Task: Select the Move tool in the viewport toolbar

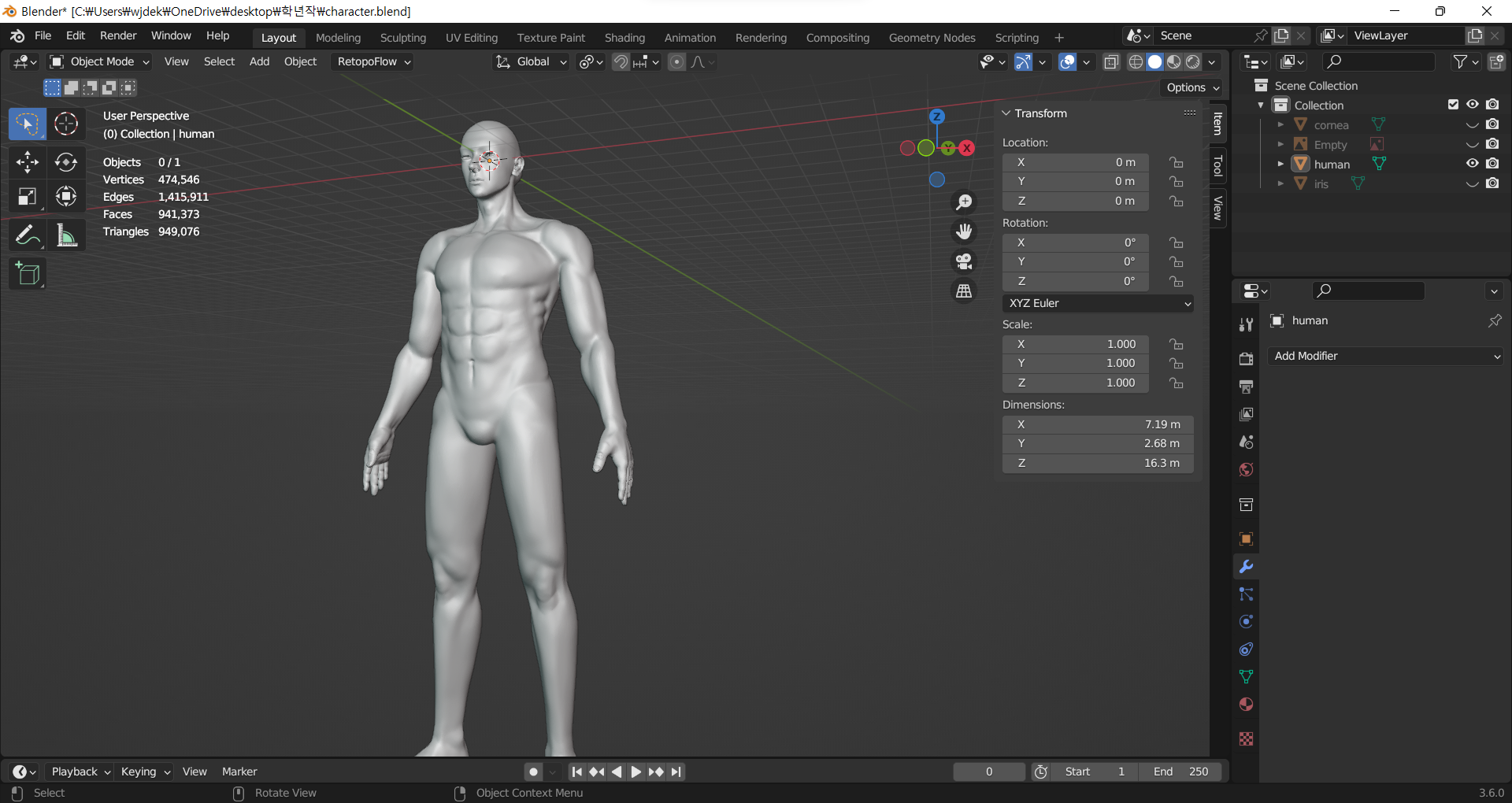Action: point(27,162)
